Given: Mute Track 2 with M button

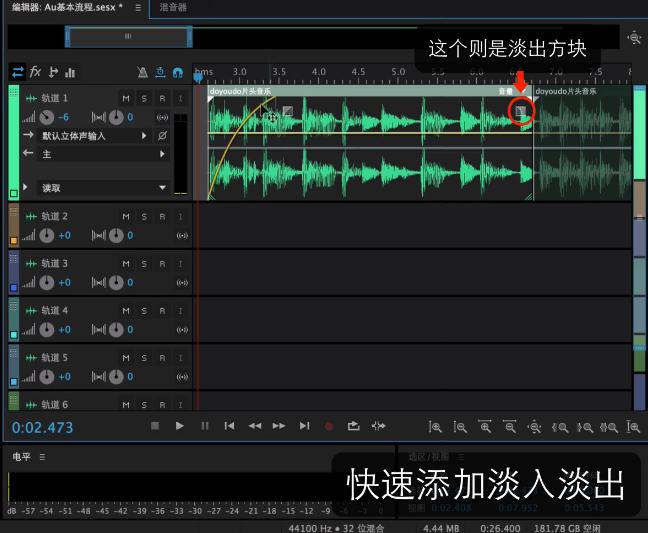Looking at the screenshot, I should tap(126, 217).
